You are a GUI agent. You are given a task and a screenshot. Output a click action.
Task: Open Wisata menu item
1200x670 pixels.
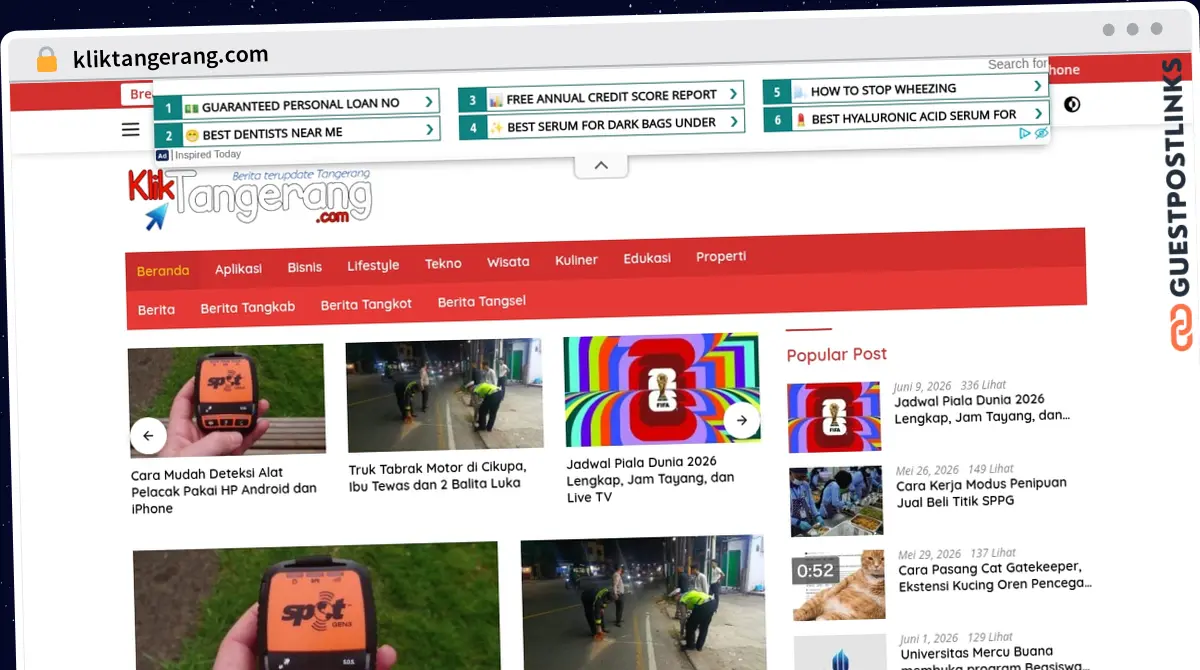coord(508,262)
